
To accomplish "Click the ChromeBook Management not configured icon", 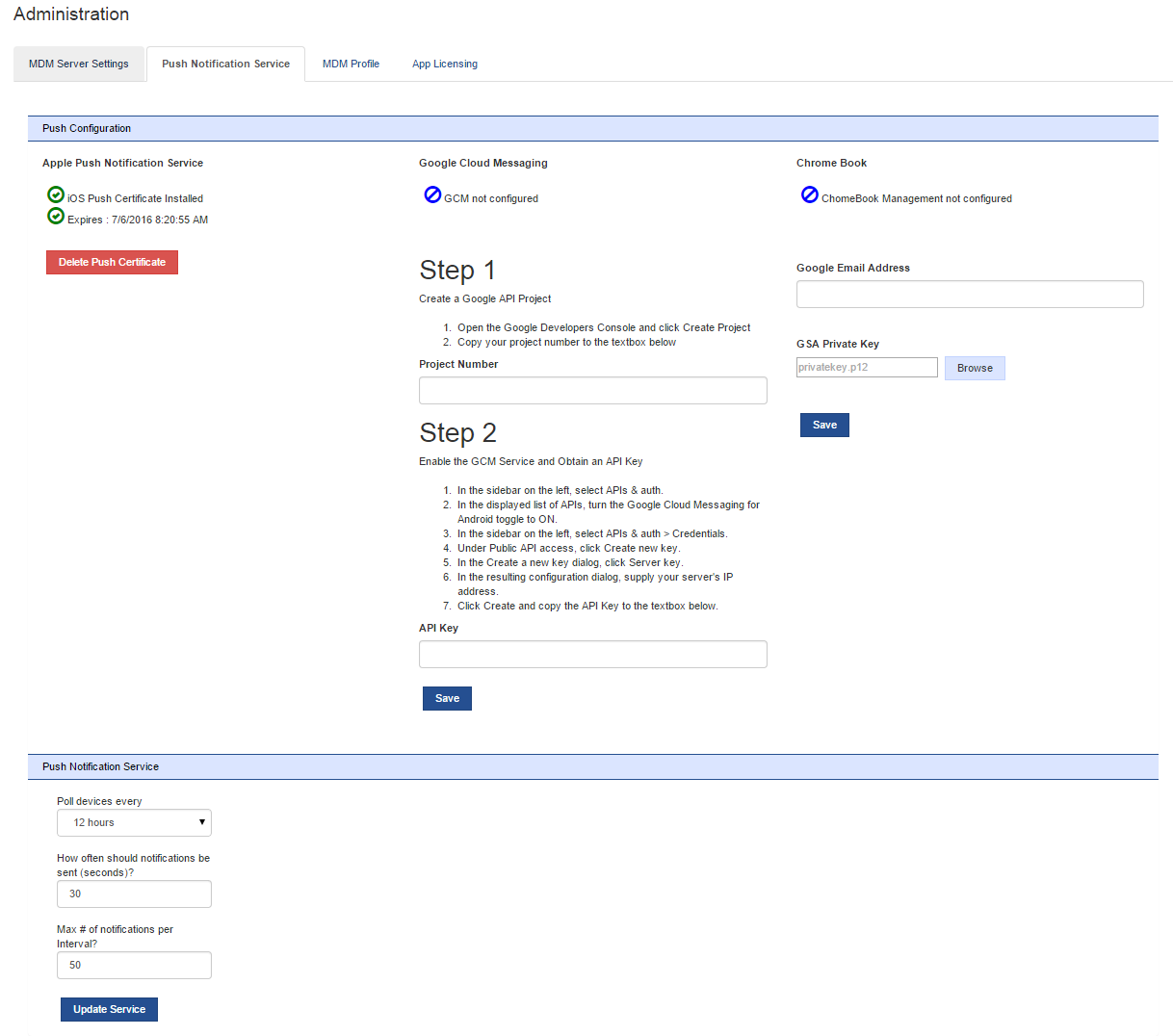I will click(810, 195).
